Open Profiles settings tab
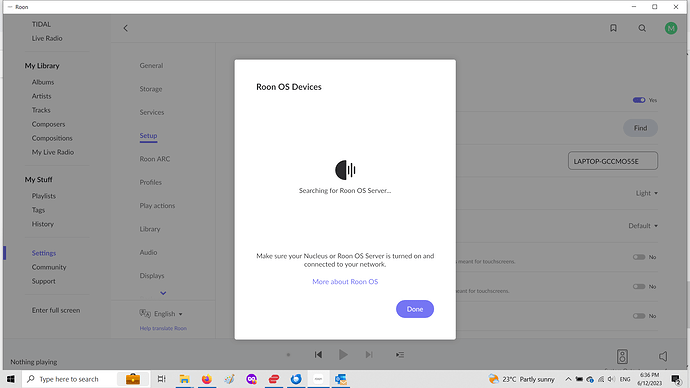 click(x=150, y=182)
